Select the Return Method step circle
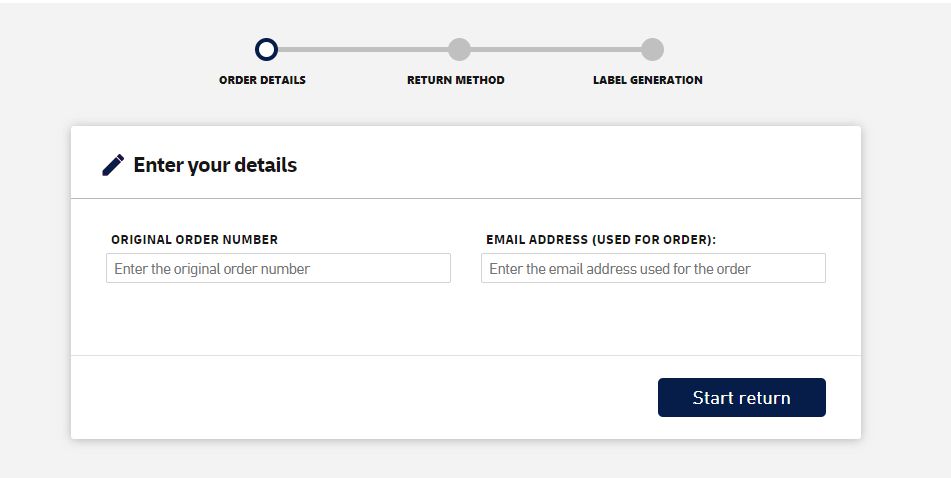951x478 pixels. 459,49
